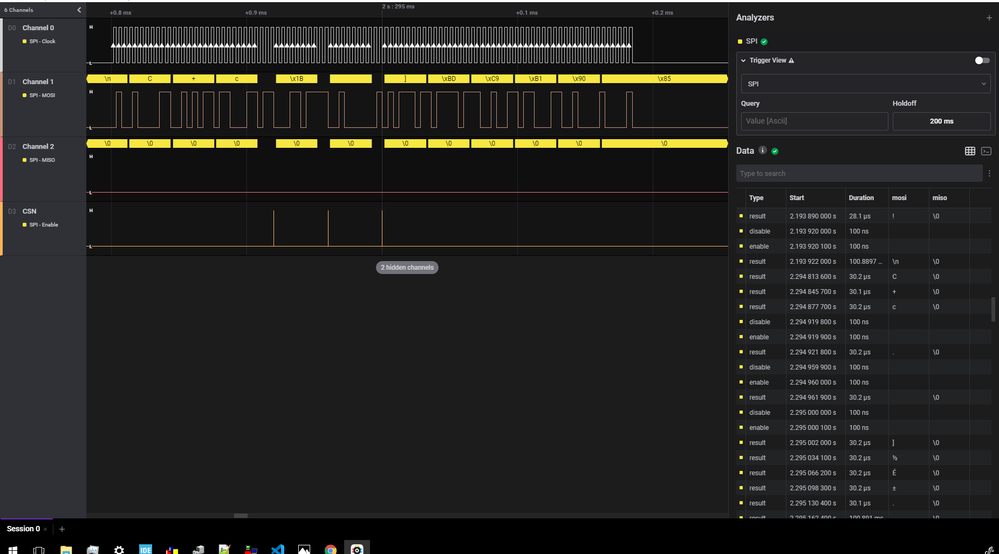The height and width of the screenshot is (554, 999).
Task: Click the miso column header
Action: click(940, 198)
